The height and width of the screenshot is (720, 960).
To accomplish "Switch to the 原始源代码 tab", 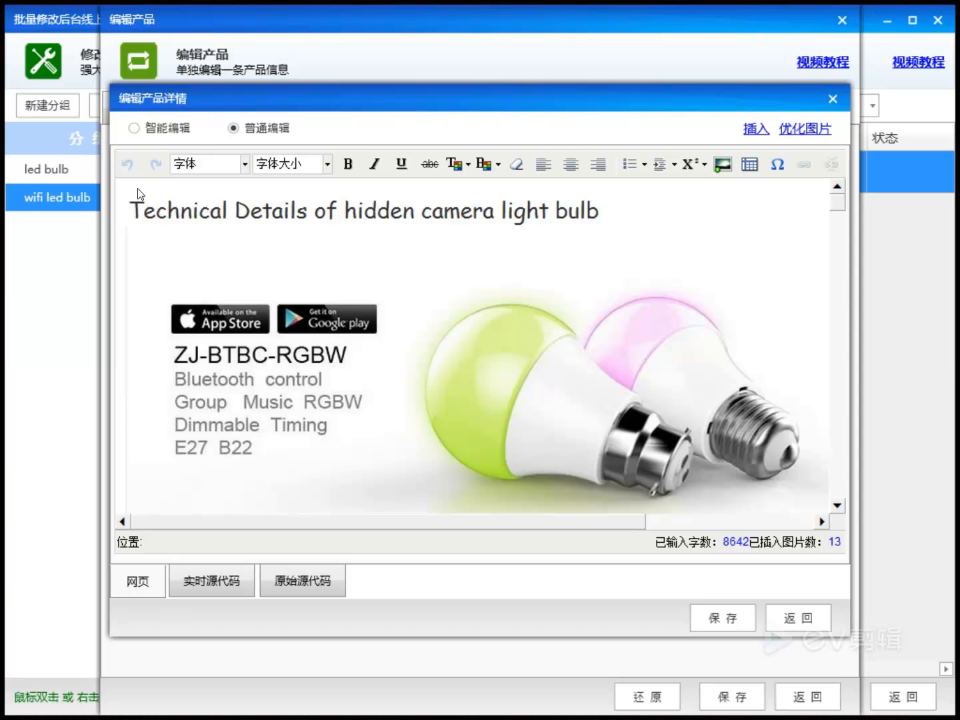I will coord(302,580).
